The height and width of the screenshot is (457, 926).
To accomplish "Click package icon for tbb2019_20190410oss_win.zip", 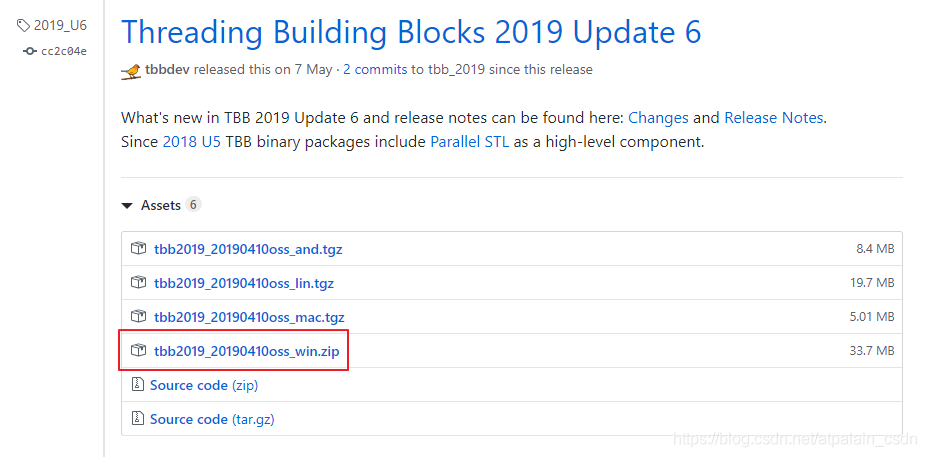I will point(138,351).
